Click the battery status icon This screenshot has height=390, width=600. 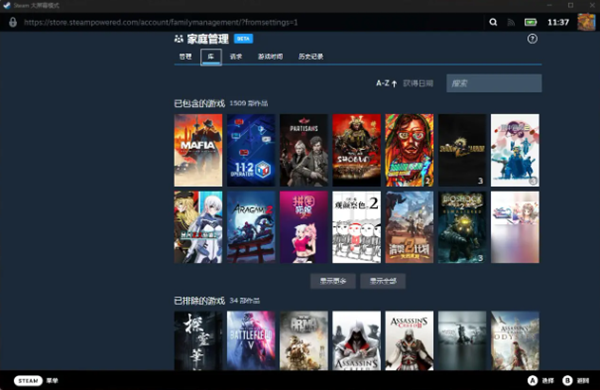point(530,22)
